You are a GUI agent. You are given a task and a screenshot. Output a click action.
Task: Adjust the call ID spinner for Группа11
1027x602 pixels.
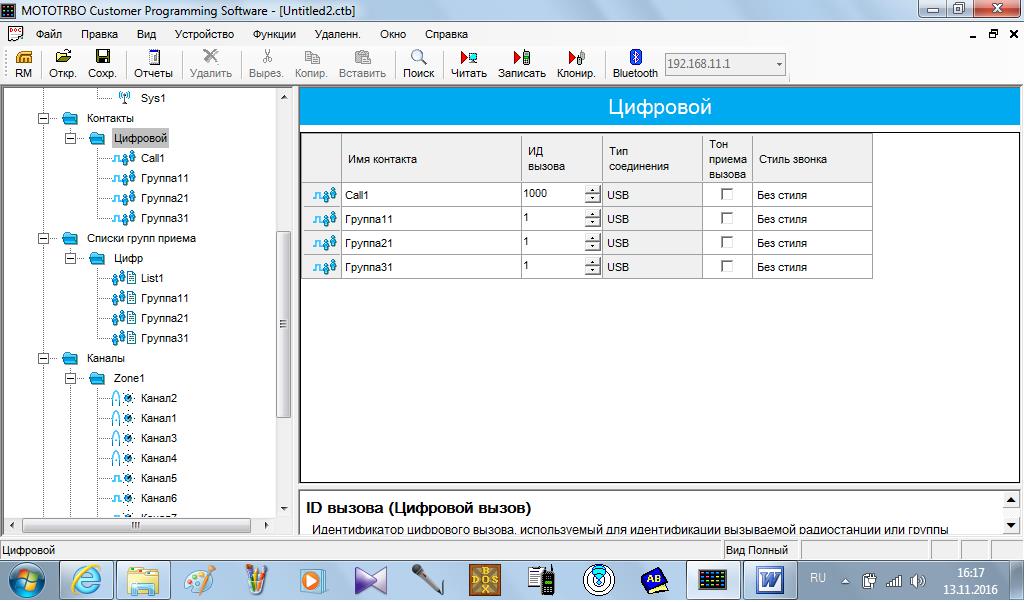(593, 219)
